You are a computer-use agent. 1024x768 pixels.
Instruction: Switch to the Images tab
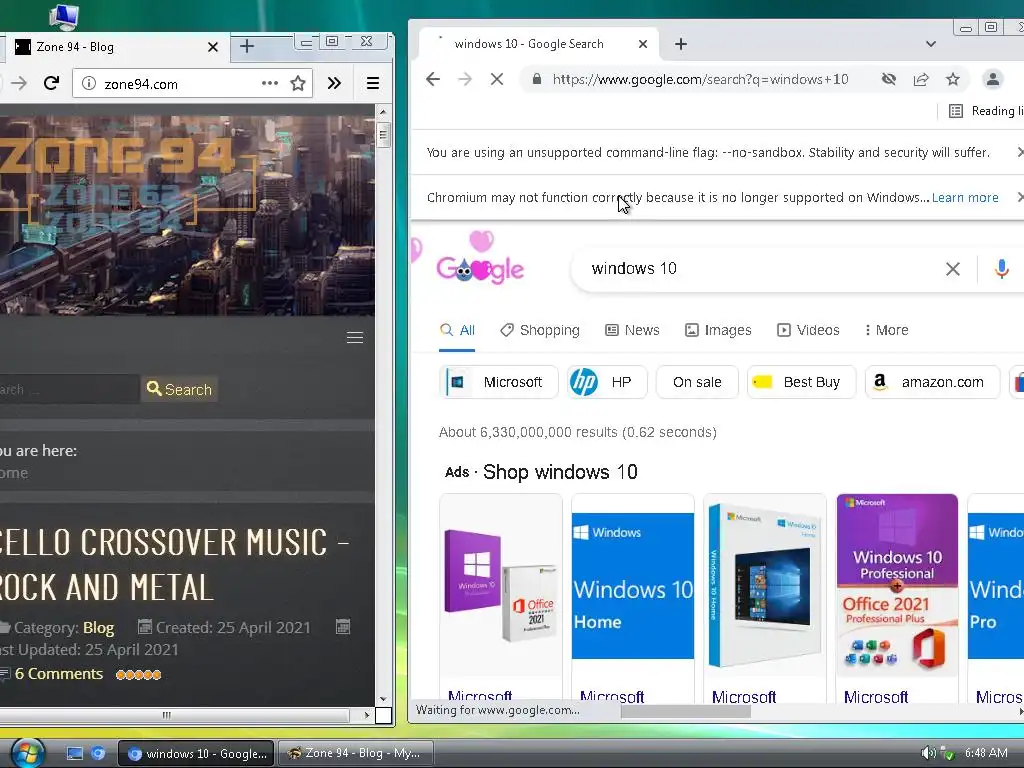coord(718,330)
